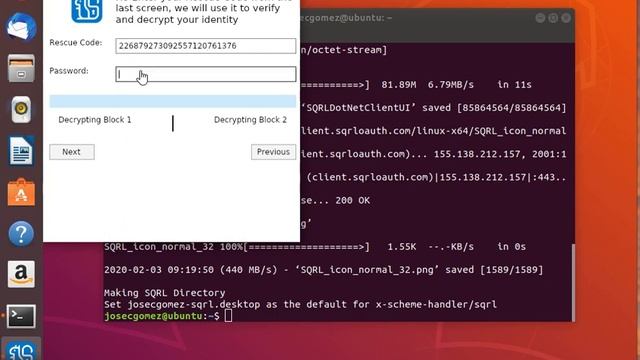Image resolution: width=640 pixels, height=360 pixels.
Task: Open Thunderbird Mail from the dock
Action: (21, 27)
